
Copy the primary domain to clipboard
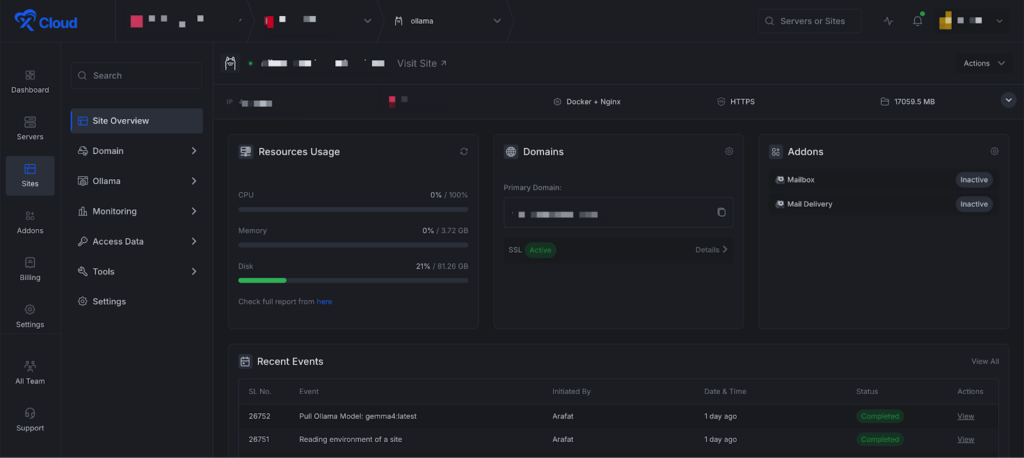pyautogui.click(x=721, y=212)
